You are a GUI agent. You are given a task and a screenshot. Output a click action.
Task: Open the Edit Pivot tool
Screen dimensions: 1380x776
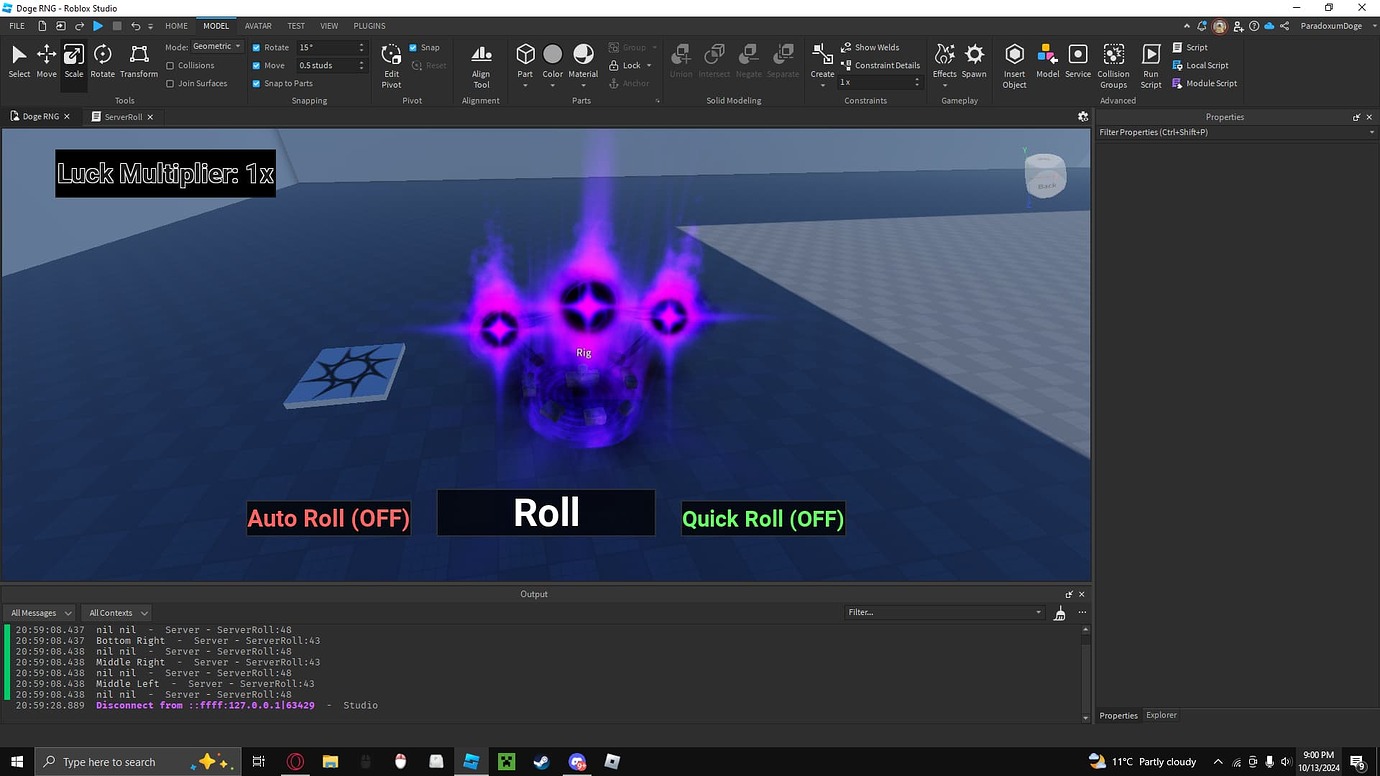(x=391, y=61)
